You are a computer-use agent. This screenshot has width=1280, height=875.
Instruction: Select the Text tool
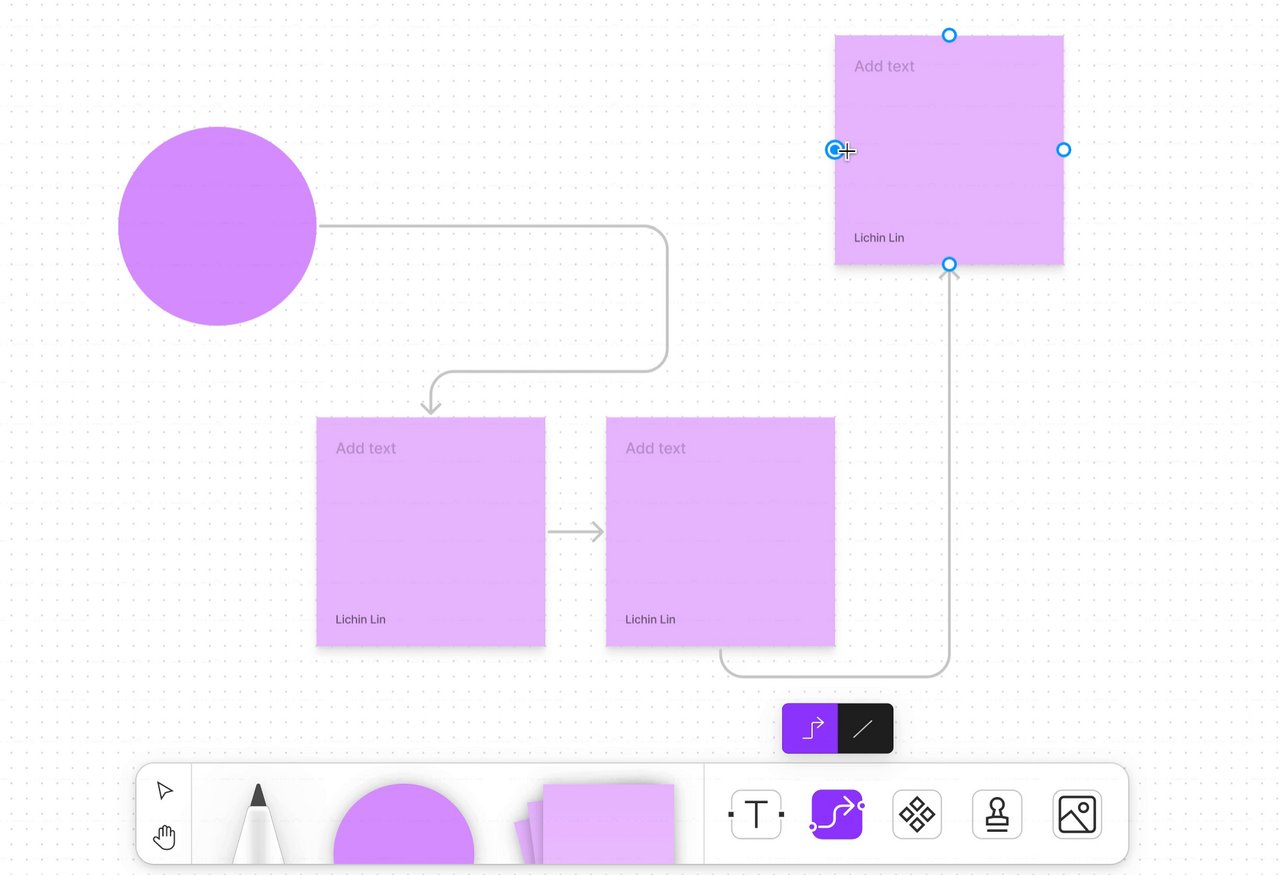click(756, 814)
